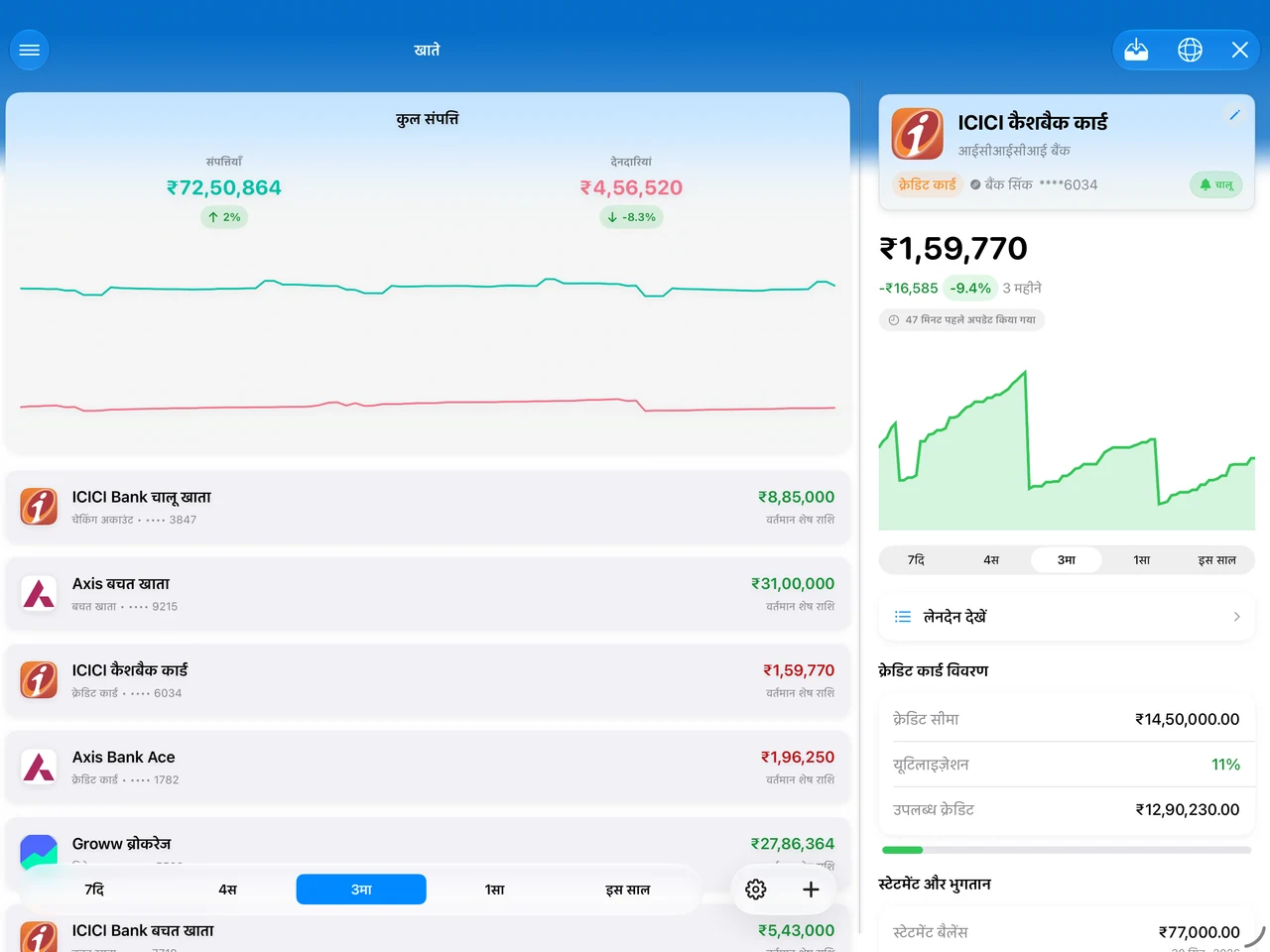Select 7दि range in bottom accounts bar
Image resolution: width=1270 pixels, height=952 pixels.
coord(94,890)
